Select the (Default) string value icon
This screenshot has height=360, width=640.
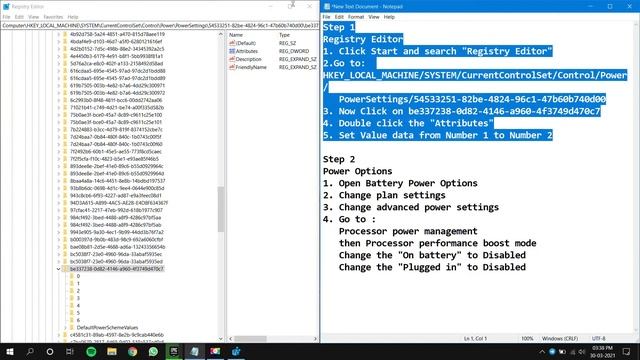tap(232, 43)
